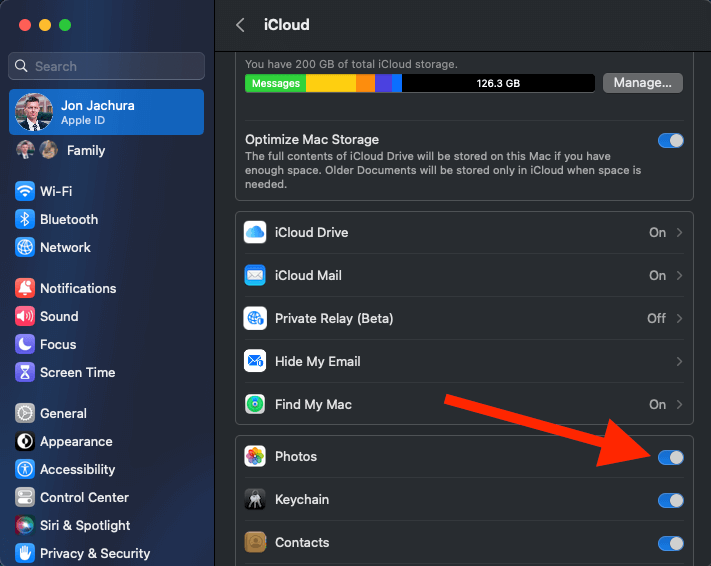
Task: Click the Screen Time hourglass icon
Action: (x=24, y=372)
